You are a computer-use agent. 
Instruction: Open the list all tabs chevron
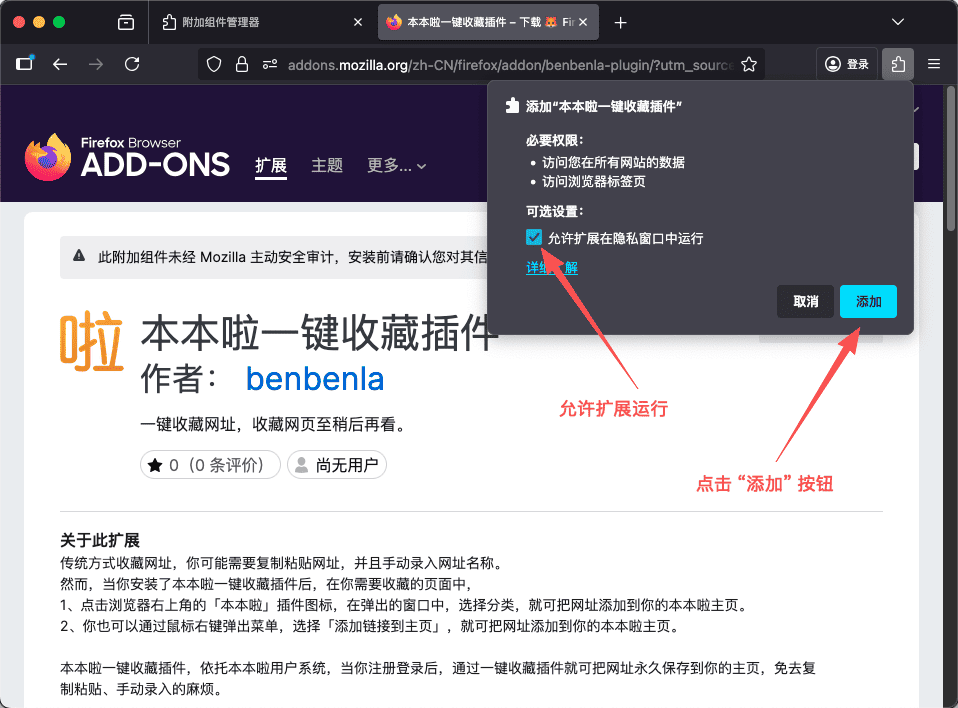(x=898, y=22)
